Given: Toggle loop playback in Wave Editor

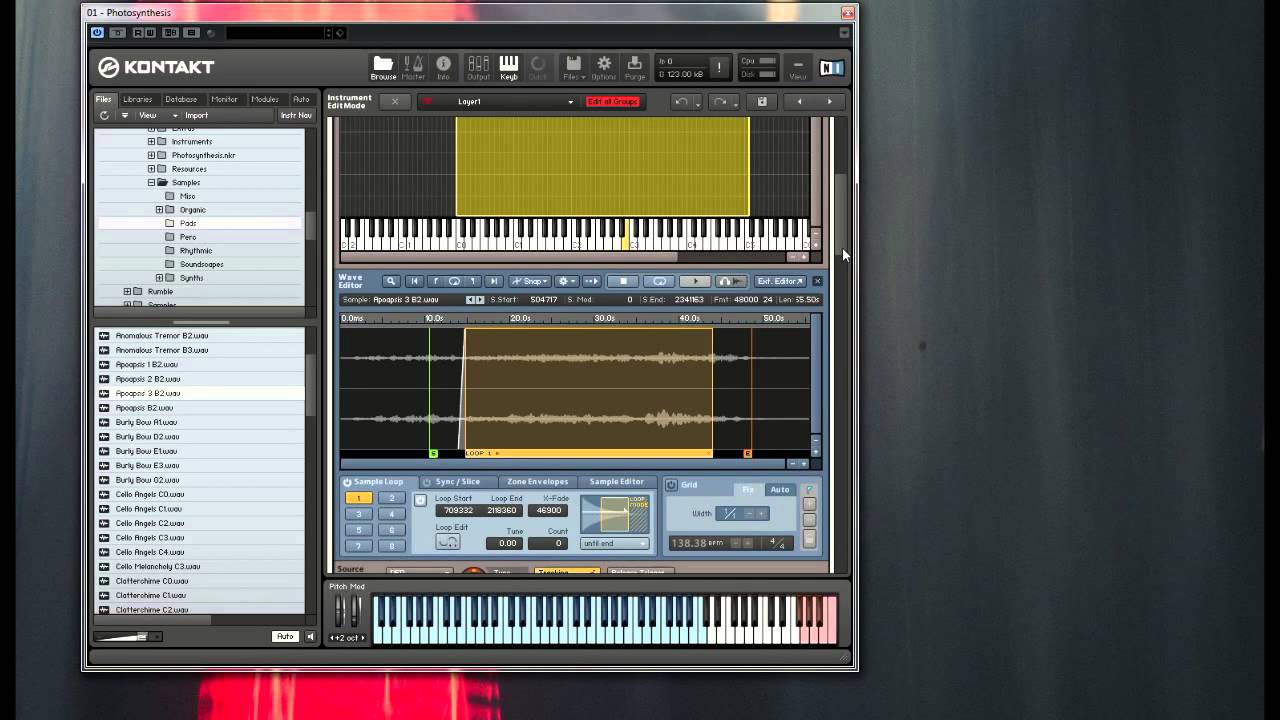Looking at the screenshot, I should 659,281.
